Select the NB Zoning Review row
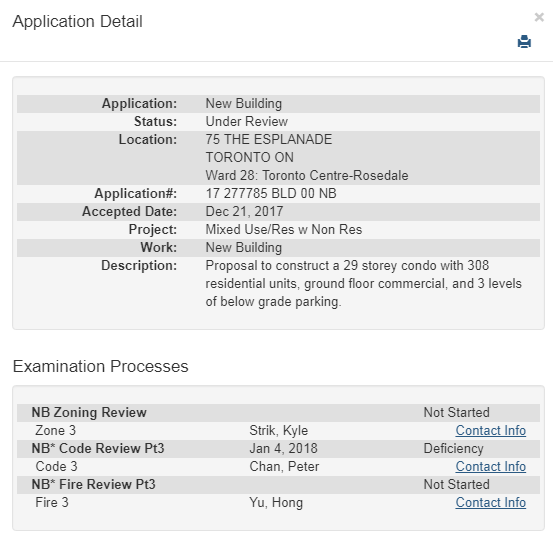 coord(278,413)
